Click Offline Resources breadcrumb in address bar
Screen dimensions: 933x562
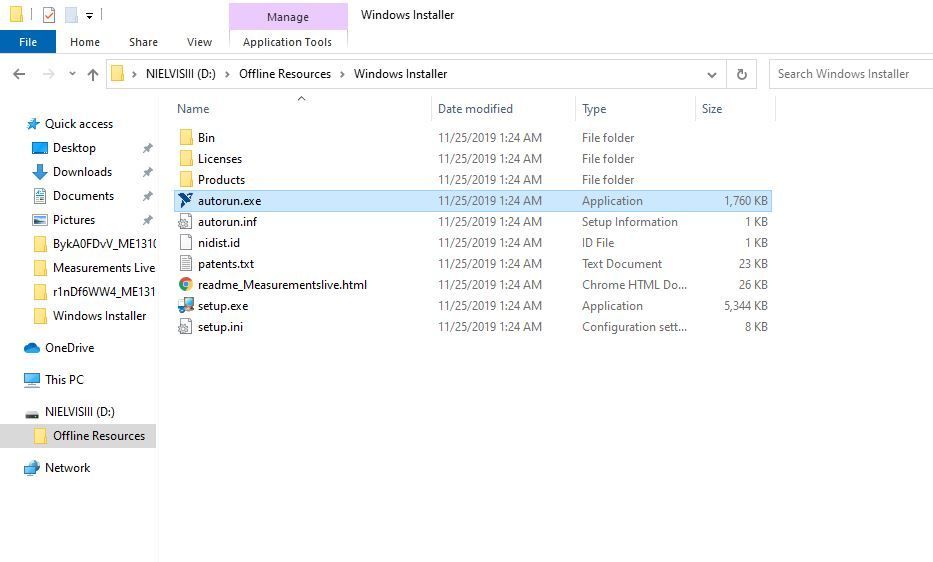pyautogui.click(x=285, y=74)
